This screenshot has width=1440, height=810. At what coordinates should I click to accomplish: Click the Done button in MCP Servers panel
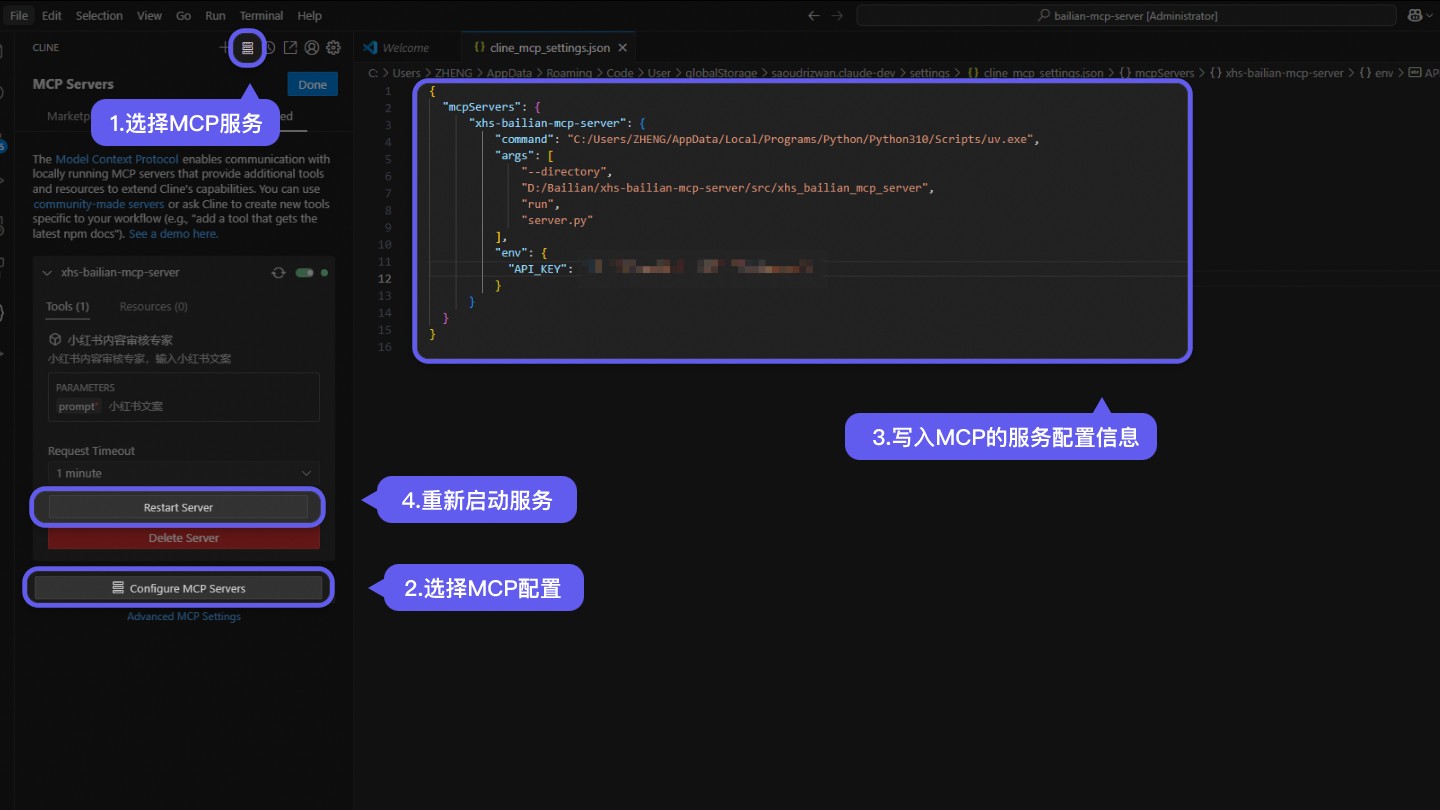coord(311,84)
